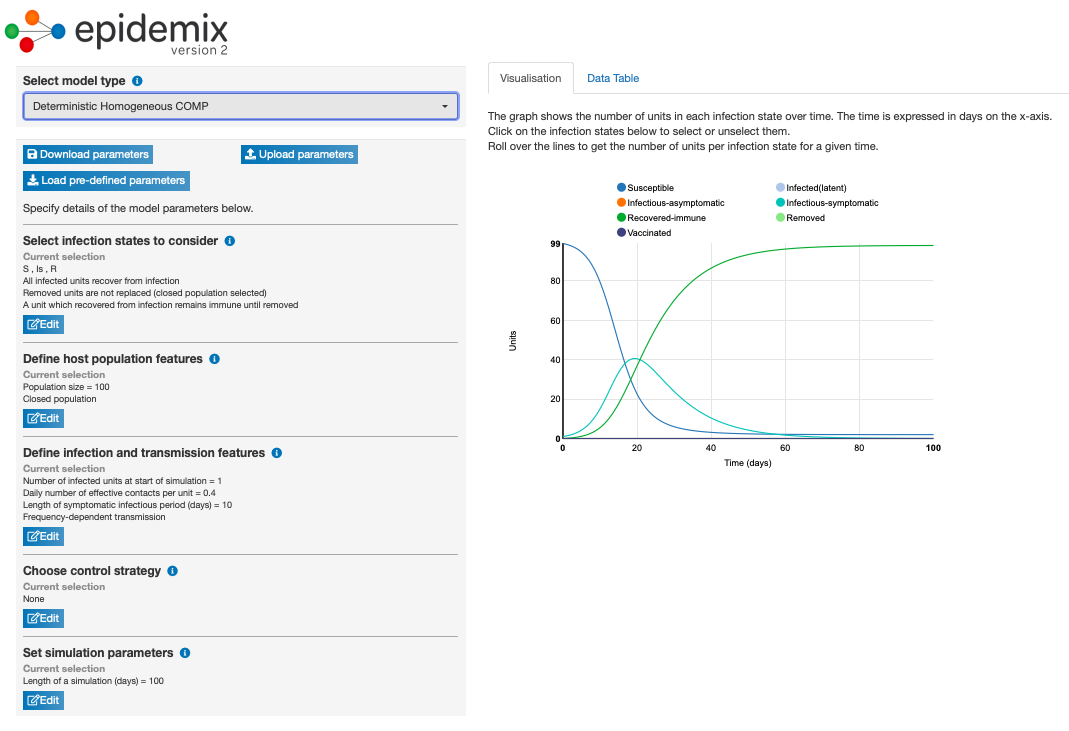1069x731 pixels.
Task: Open the model type dropdown
Action: [240, 106]
